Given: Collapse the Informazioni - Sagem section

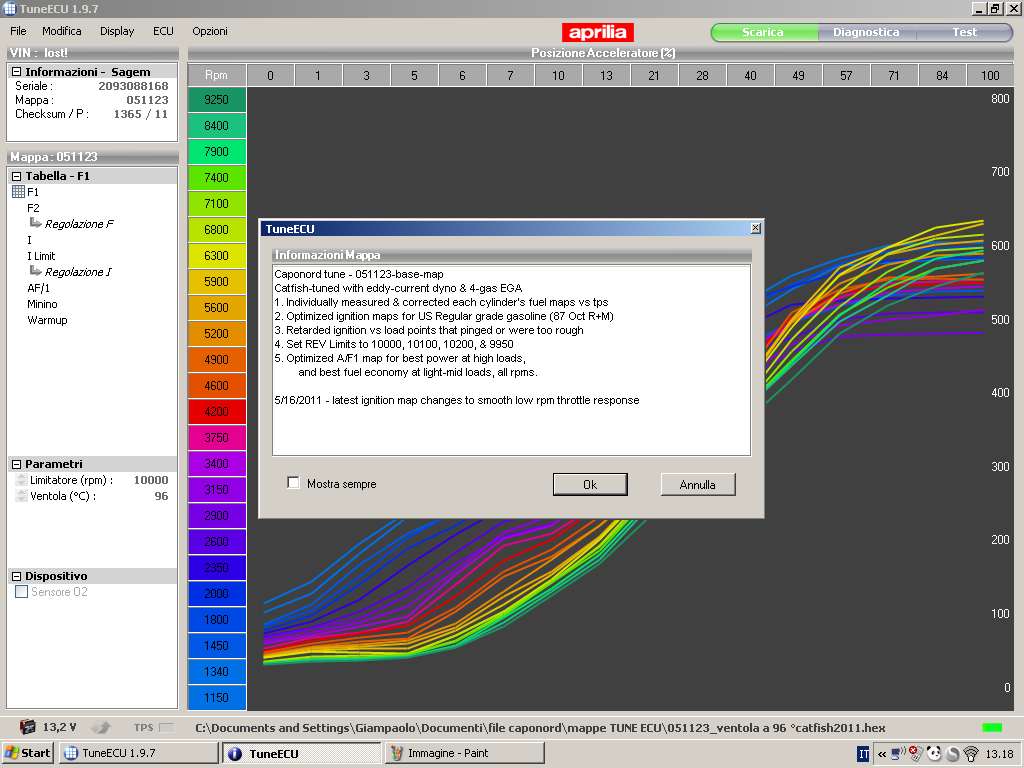Looking at the screenshot, I should click(x=17, y=72).
